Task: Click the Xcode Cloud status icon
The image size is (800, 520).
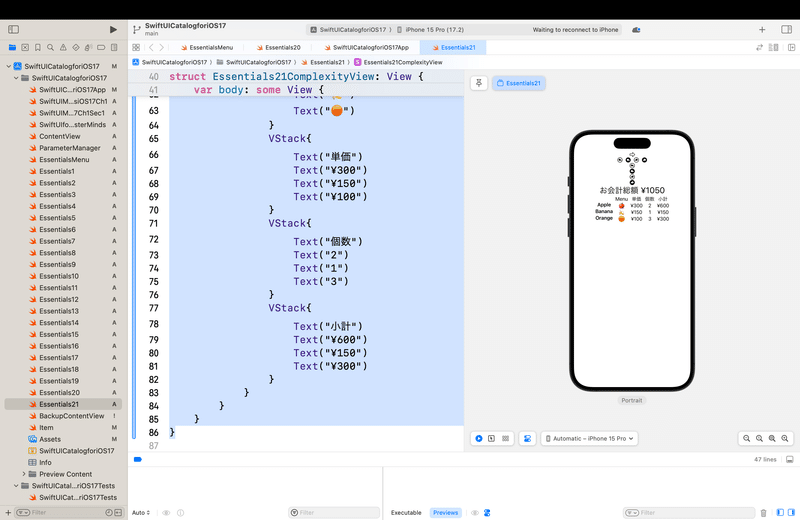Action: [636, 30]
